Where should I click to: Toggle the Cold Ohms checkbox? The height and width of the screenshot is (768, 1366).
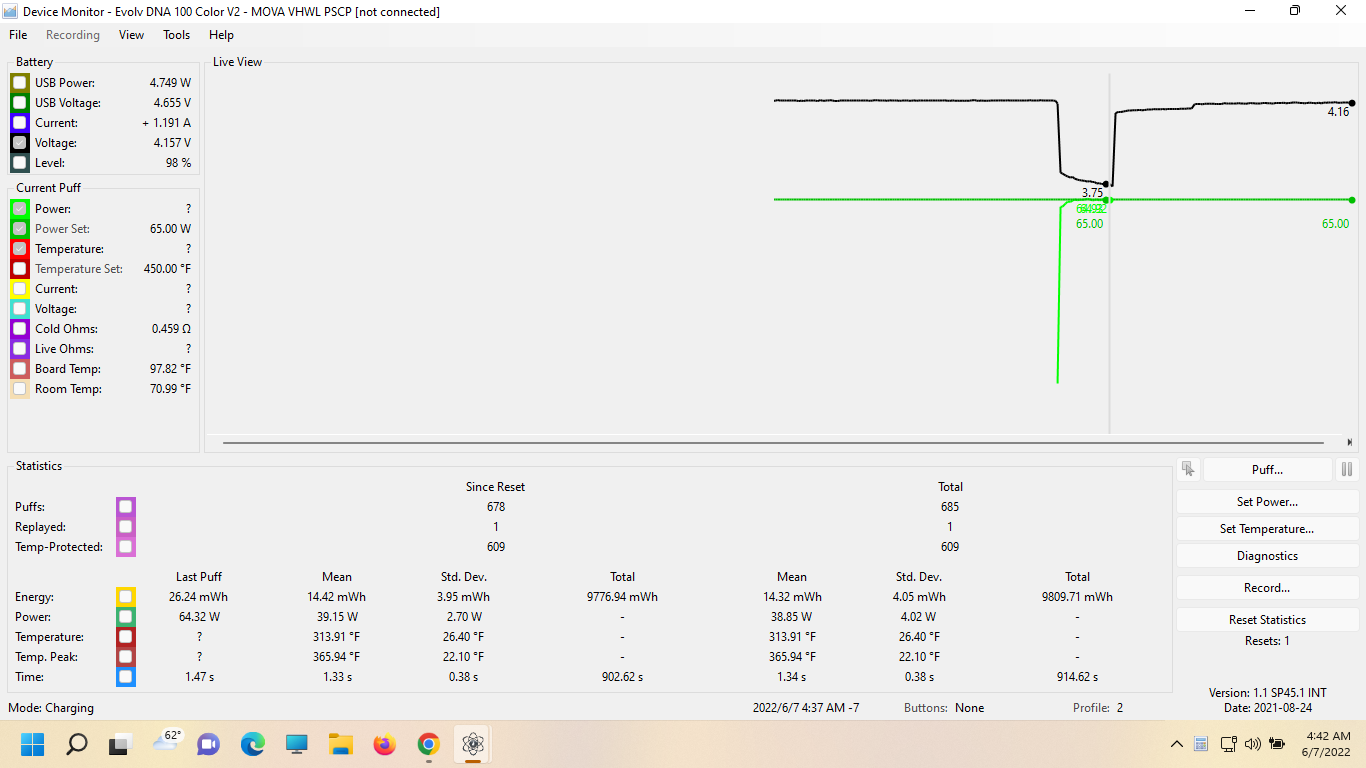click(x=20, y=329)
